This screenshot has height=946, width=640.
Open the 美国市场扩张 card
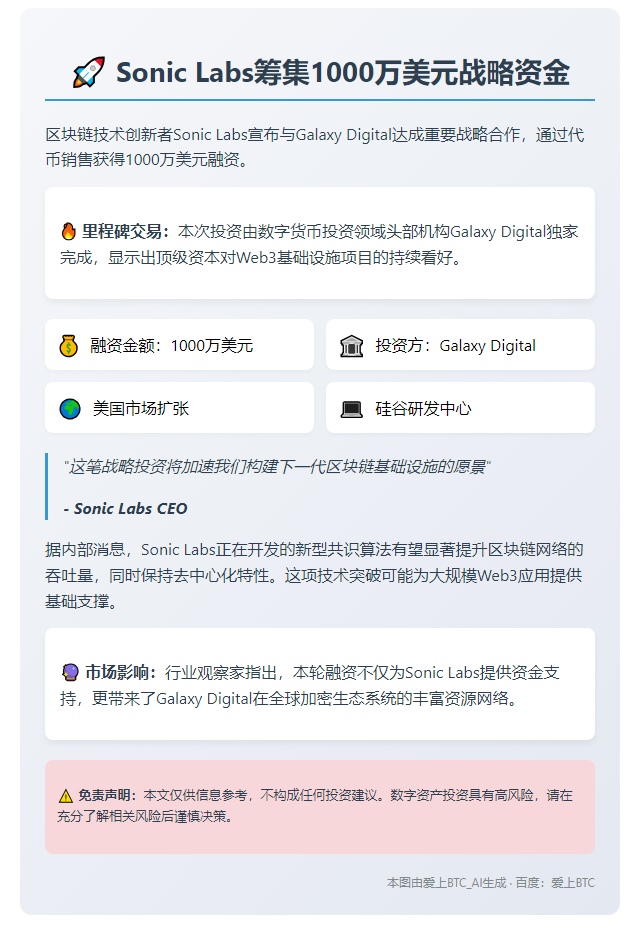pyautogui.click(x=179, y=407)
